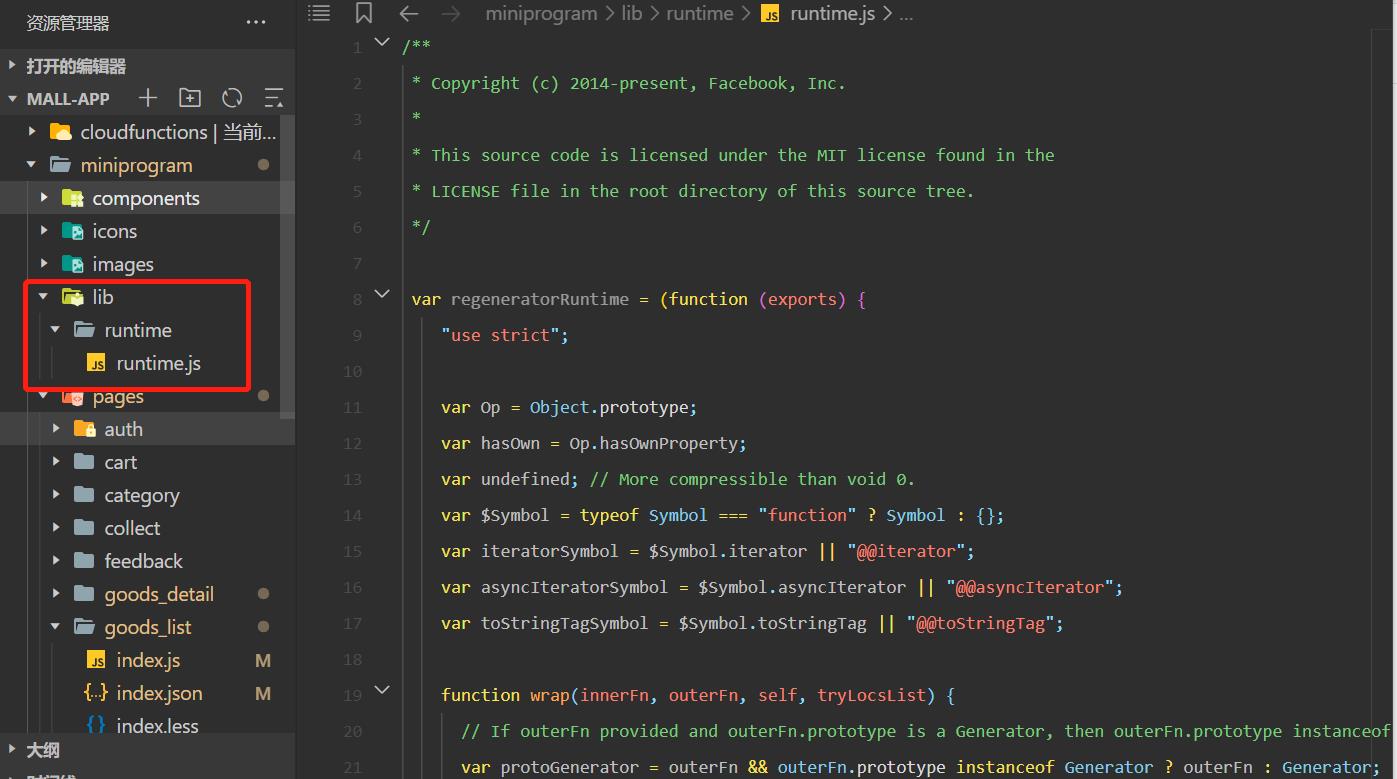Viewport: 1397px width, 779px height.
Task: Expand the cart folder arrow
Action: tap(56, 462)
